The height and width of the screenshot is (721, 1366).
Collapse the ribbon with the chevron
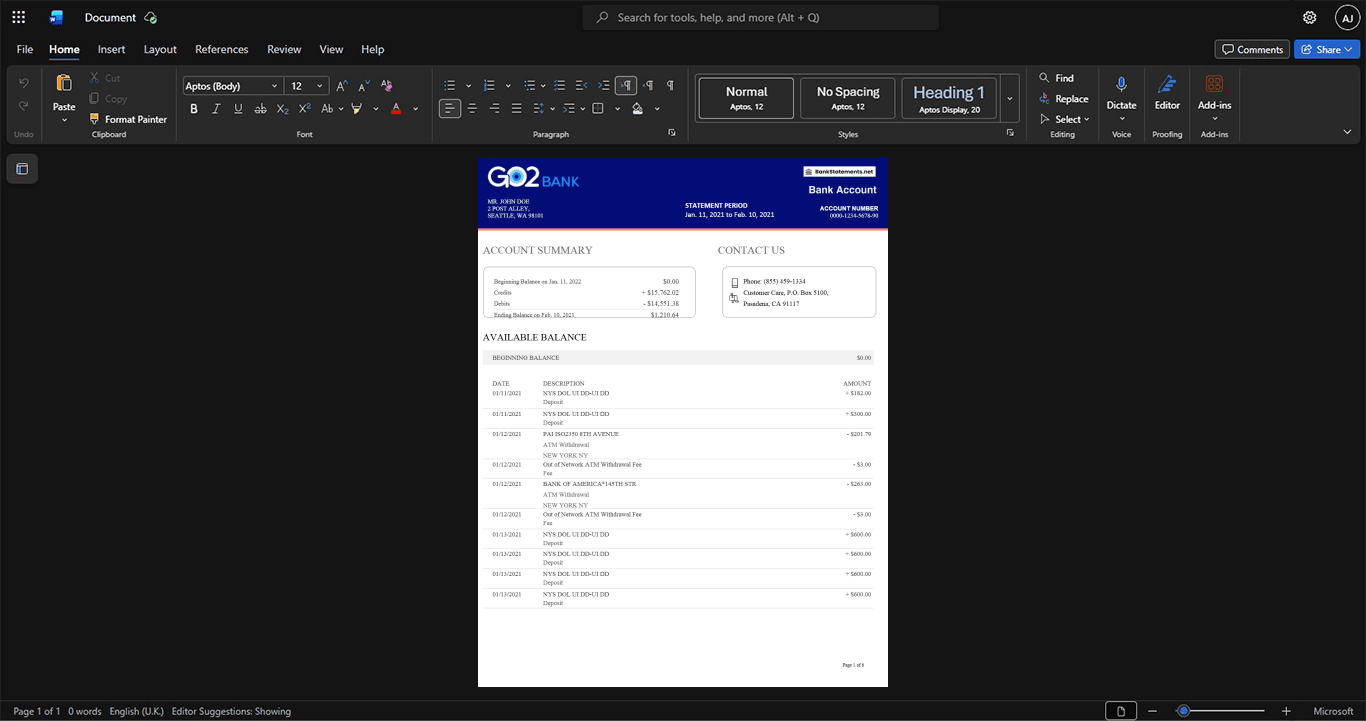coord(1347,132)
